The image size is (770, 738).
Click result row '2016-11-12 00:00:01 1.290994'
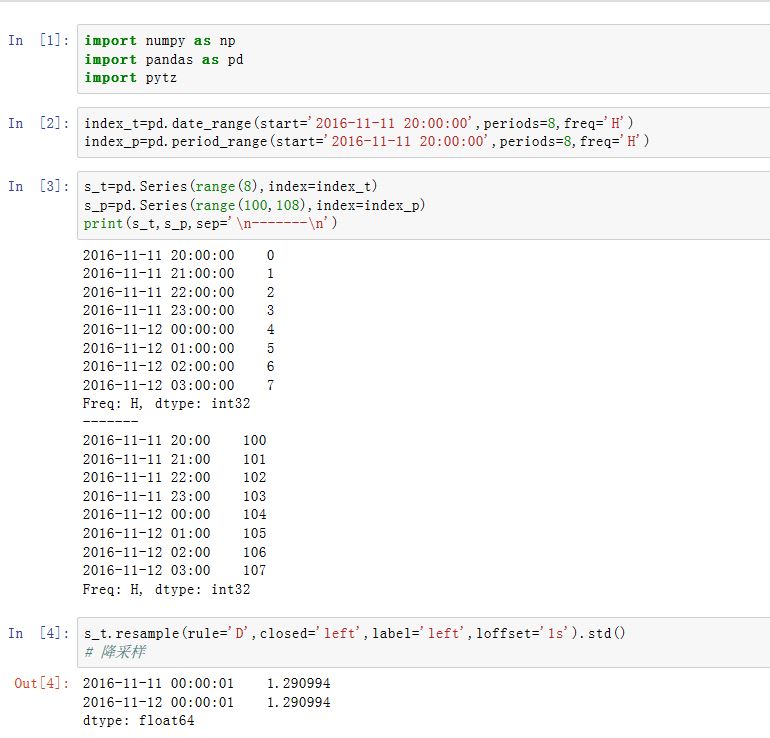coord(206,702)
